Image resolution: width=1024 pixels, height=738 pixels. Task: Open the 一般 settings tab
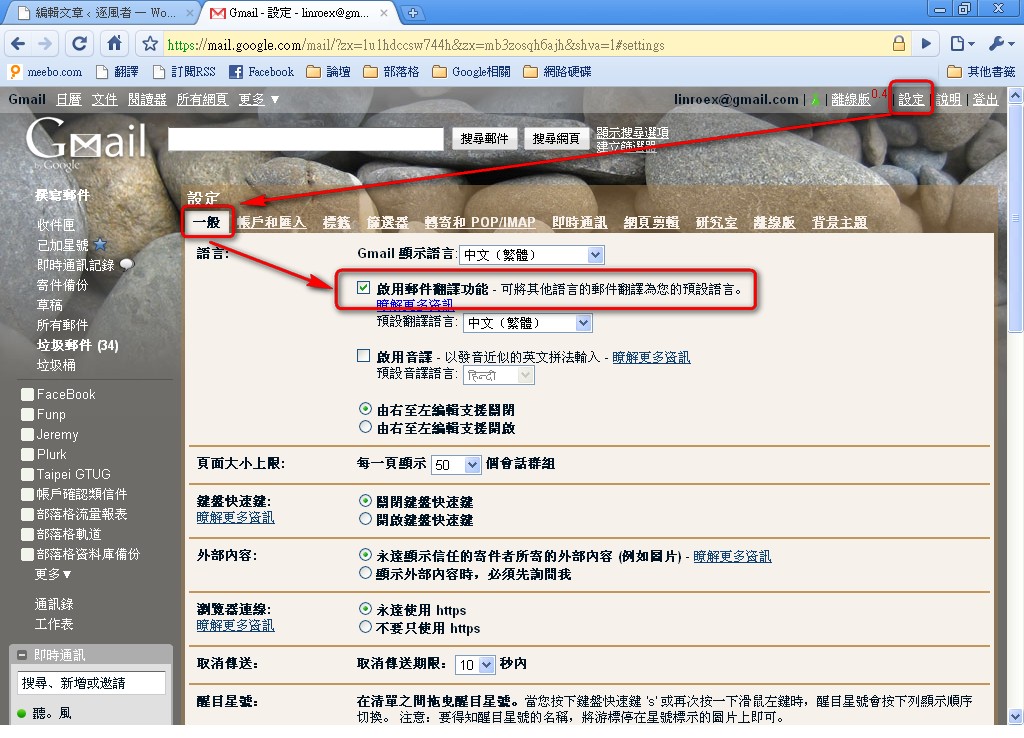tap(207, 222)
